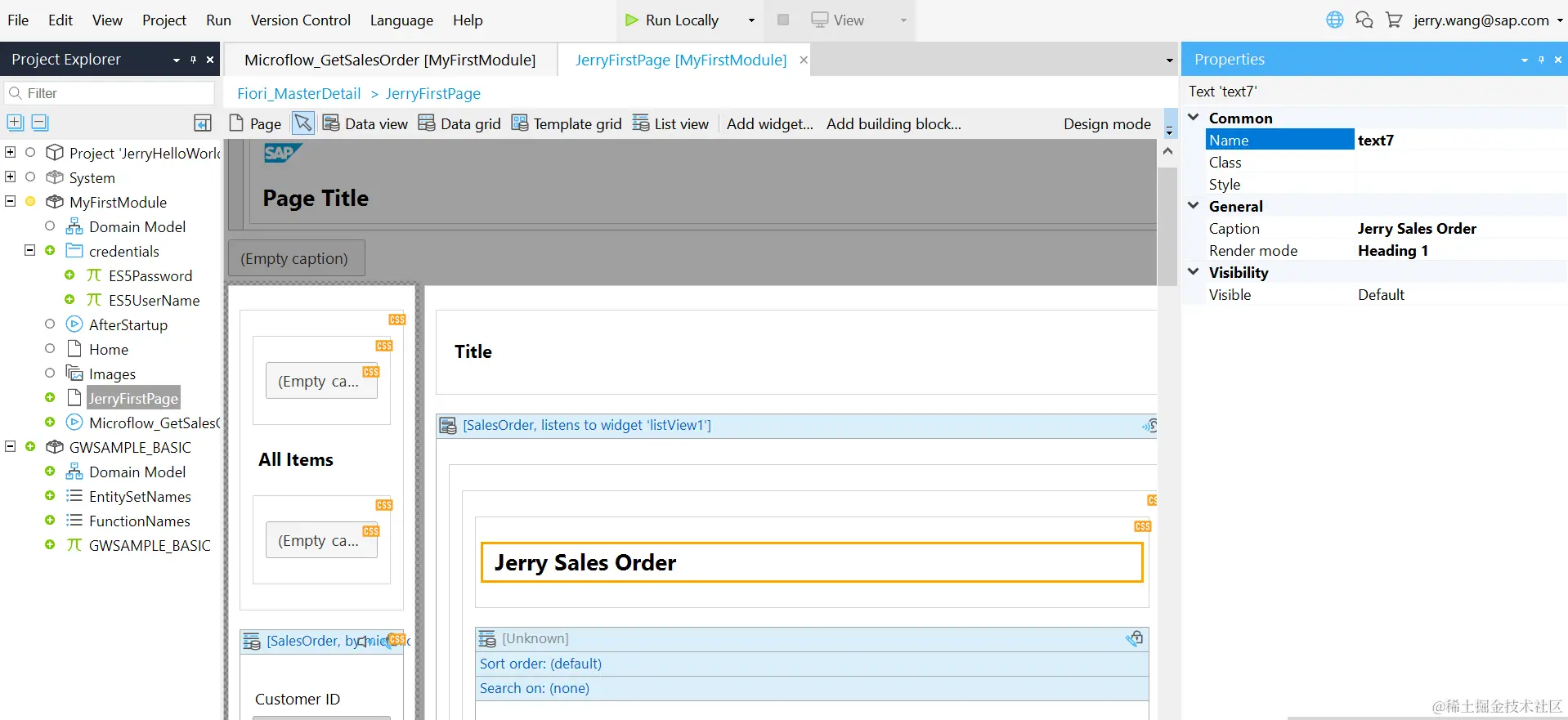
Task: Select EntitySetNames enumeration in tree
Action: (x=140, y=496)
